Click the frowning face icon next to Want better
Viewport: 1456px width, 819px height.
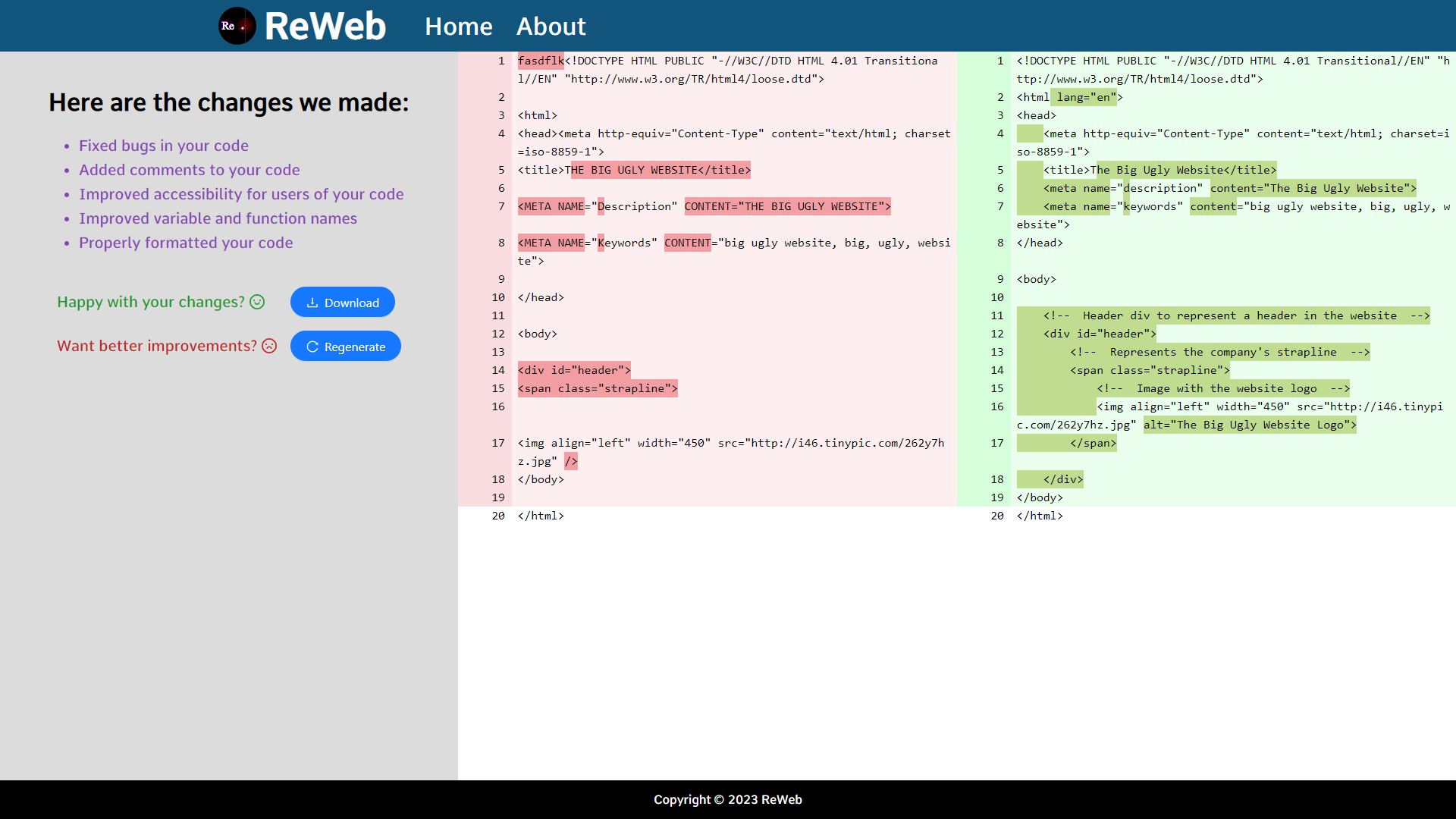[269, 346]
